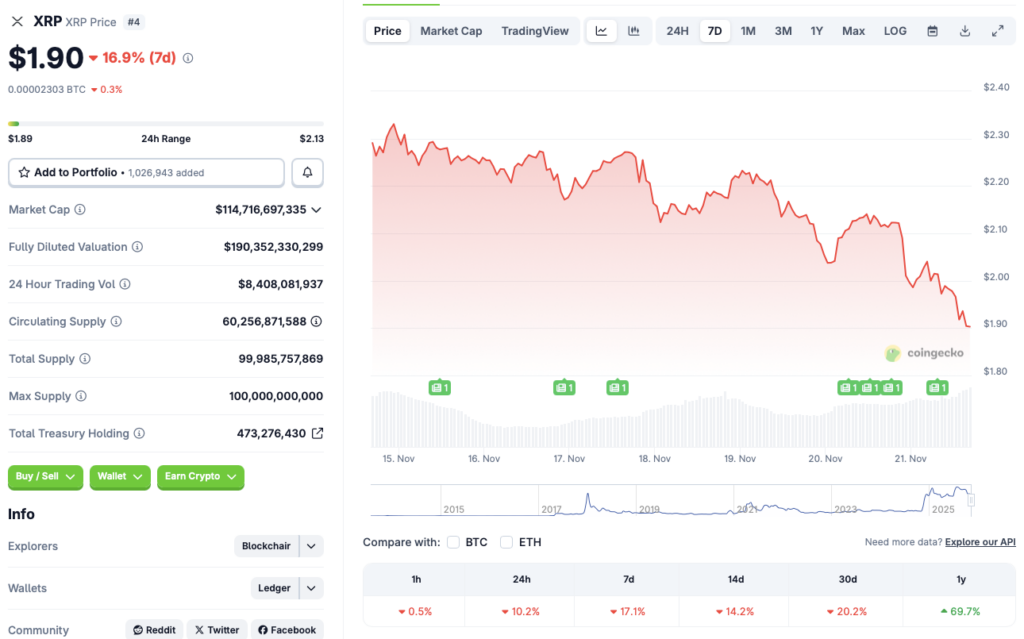Open the Ledger wallets dropdown
Screen dimensions: 1024x639
(x=286, y=588)
